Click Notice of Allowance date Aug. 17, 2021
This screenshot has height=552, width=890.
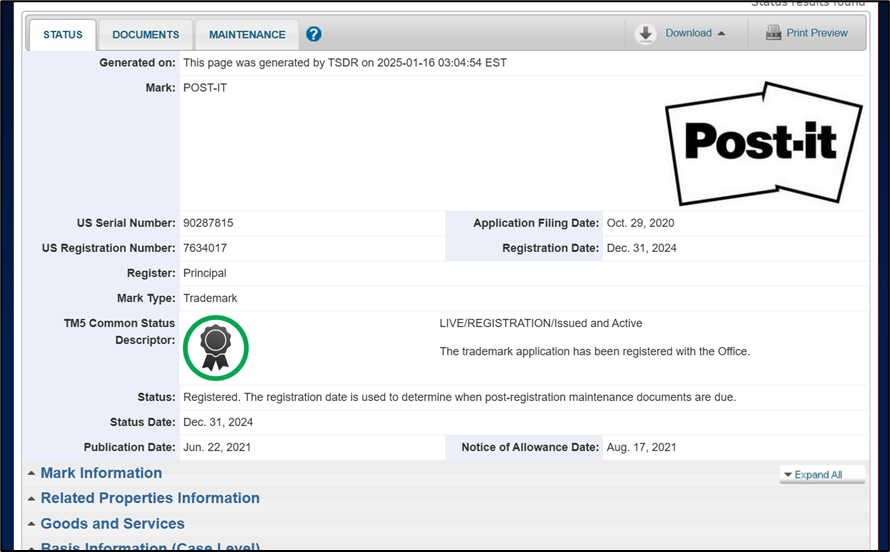(641, 447)
